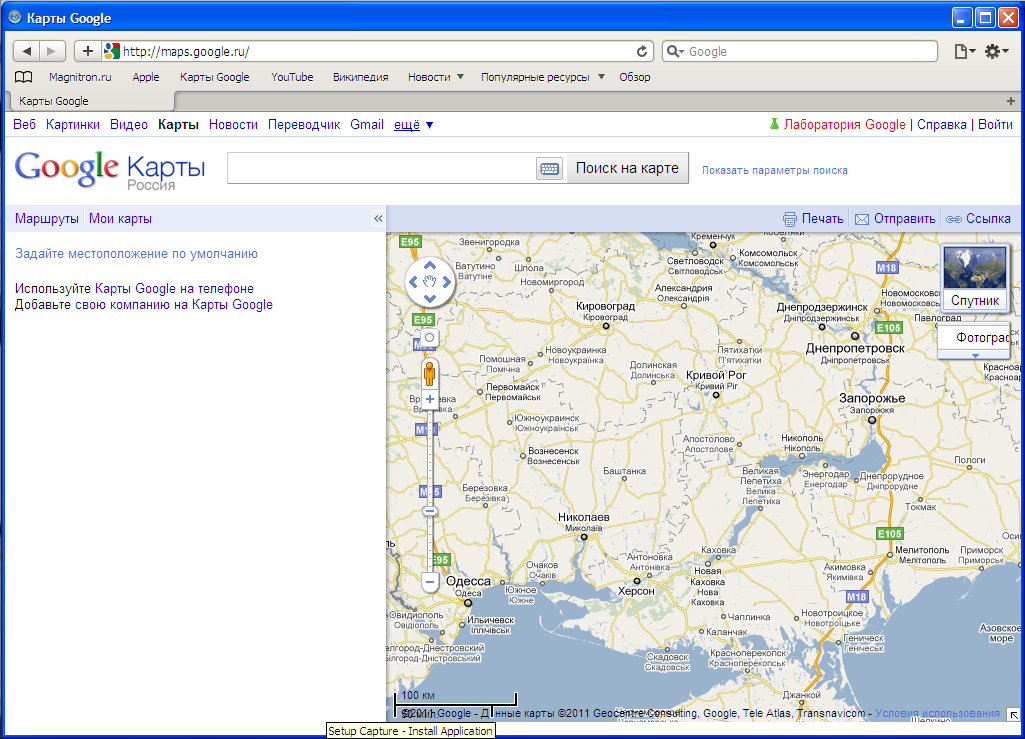
Task: Open the Справка help link
Action: pyautogui.click(x=941, y=124)
